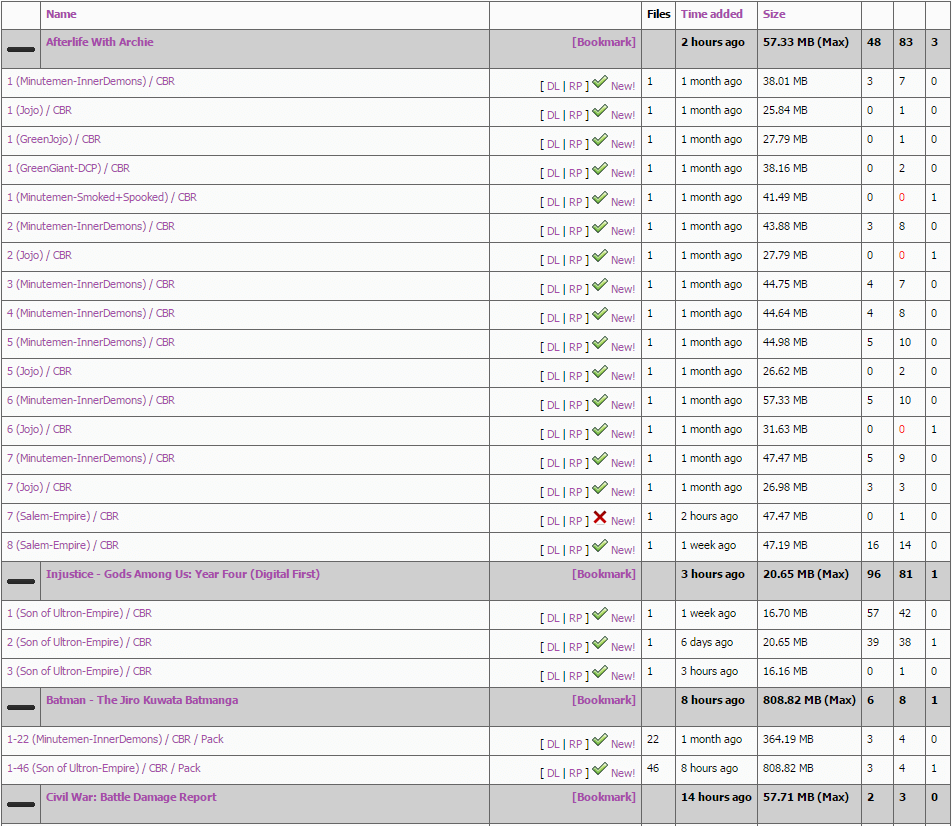Viewport: 952px width, 826px height.
Task: Click green checkmark on 2 (Jojo) row
Action: 600,256
